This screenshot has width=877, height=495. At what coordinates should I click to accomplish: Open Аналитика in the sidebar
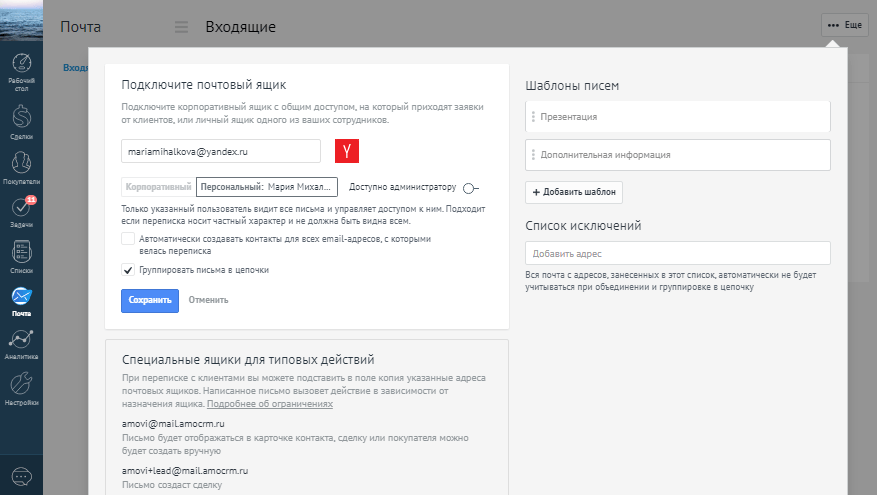pos(21,343)
